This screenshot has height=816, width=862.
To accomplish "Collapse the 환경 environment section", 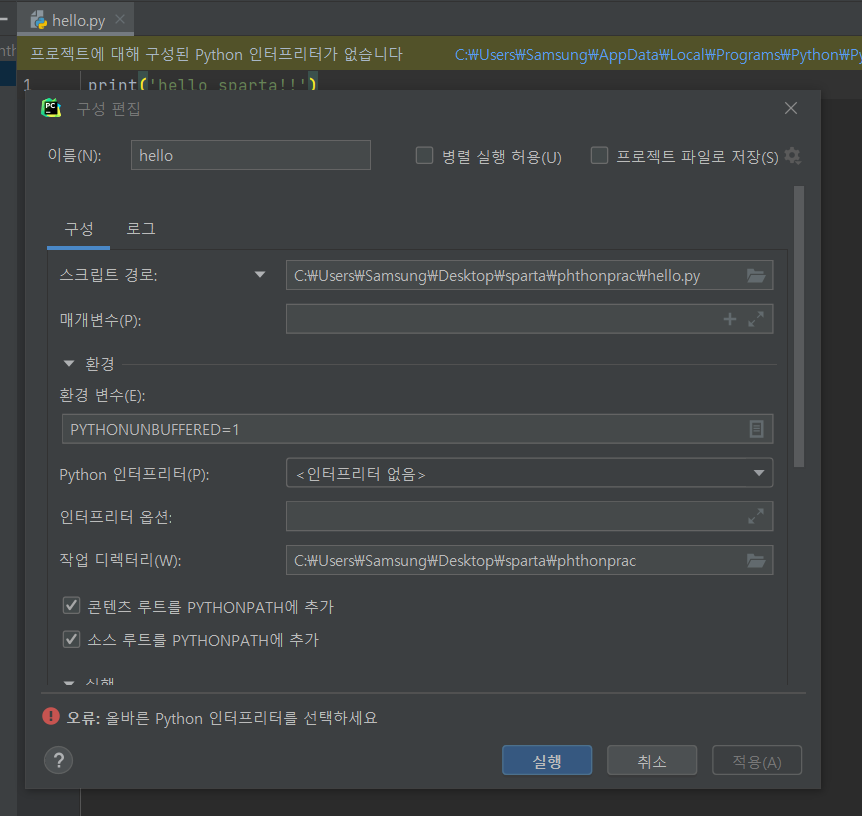I will click(x=69, y=363).
